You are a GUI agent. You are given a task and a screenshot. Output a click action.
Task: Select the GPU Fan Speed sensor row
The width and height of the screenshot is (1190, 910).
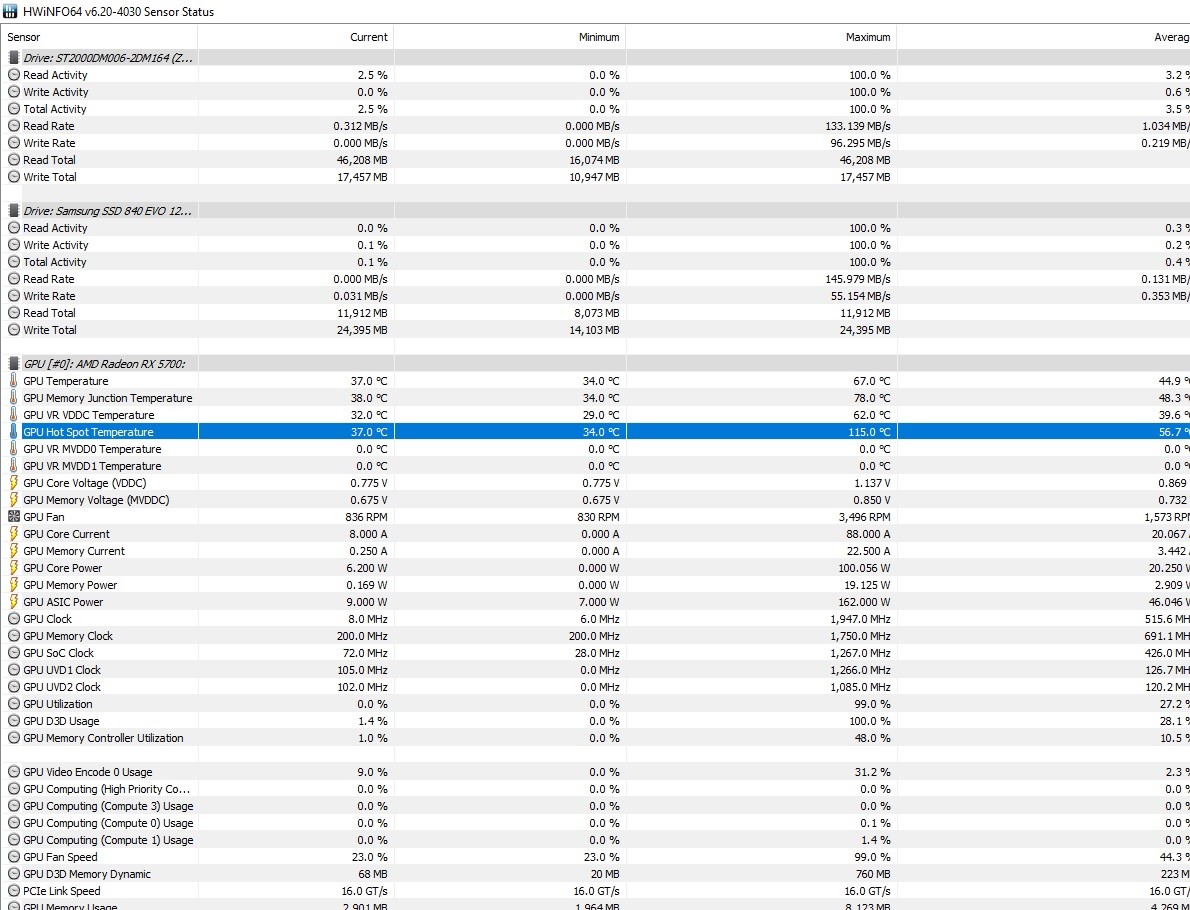[x=60, y=857]
